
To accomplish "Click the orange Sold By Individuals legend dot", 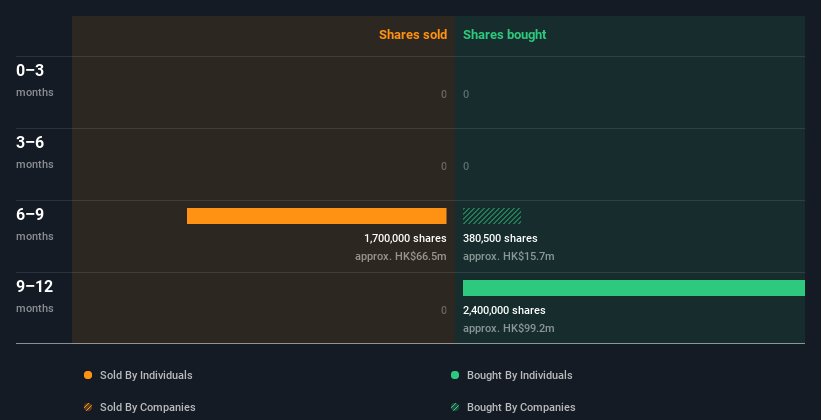I will coord(88,375).
